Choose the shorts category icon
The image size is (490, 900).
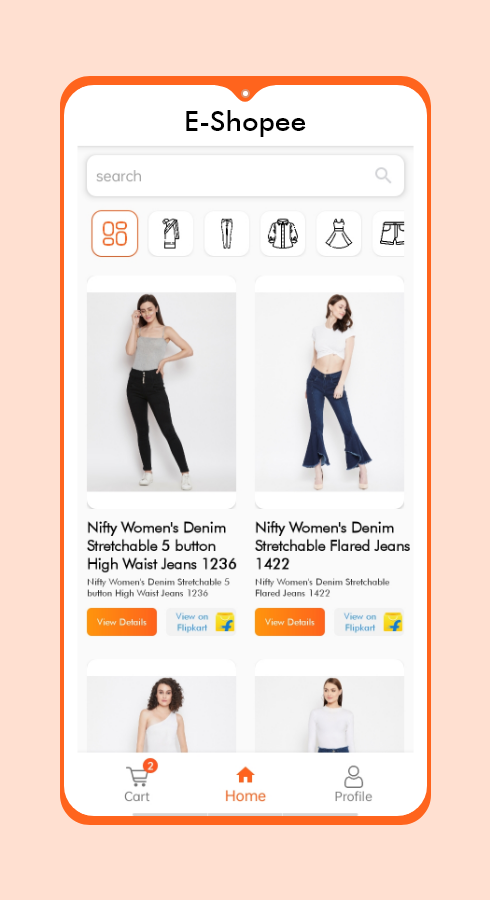pyautogui.click(x=389, y=233)
